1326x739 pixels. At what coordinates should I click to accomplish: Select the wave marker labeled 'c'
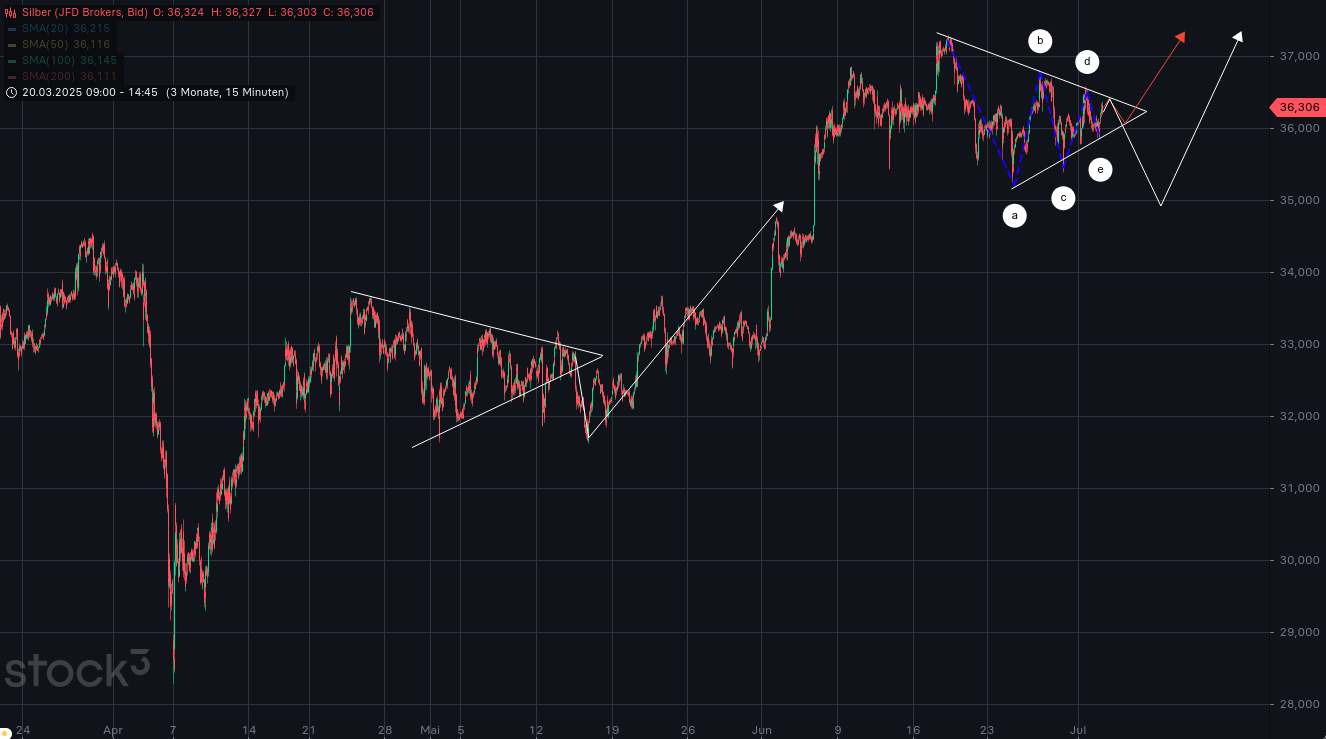[x=1063, y=198]
